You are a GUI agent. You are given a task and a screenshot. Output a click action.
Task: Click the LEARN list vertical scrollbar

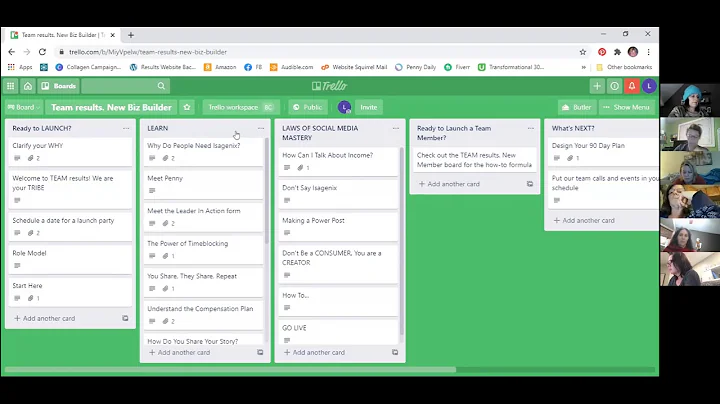click(266, 191)
